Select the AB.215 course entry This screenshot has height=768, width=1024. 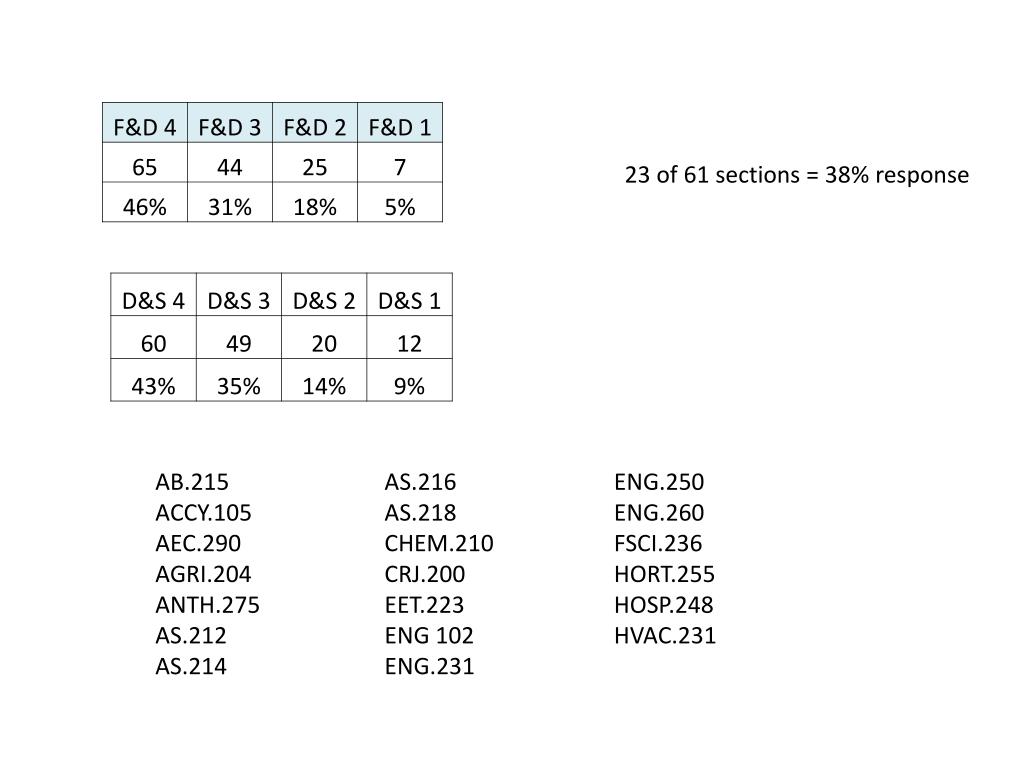192,482
